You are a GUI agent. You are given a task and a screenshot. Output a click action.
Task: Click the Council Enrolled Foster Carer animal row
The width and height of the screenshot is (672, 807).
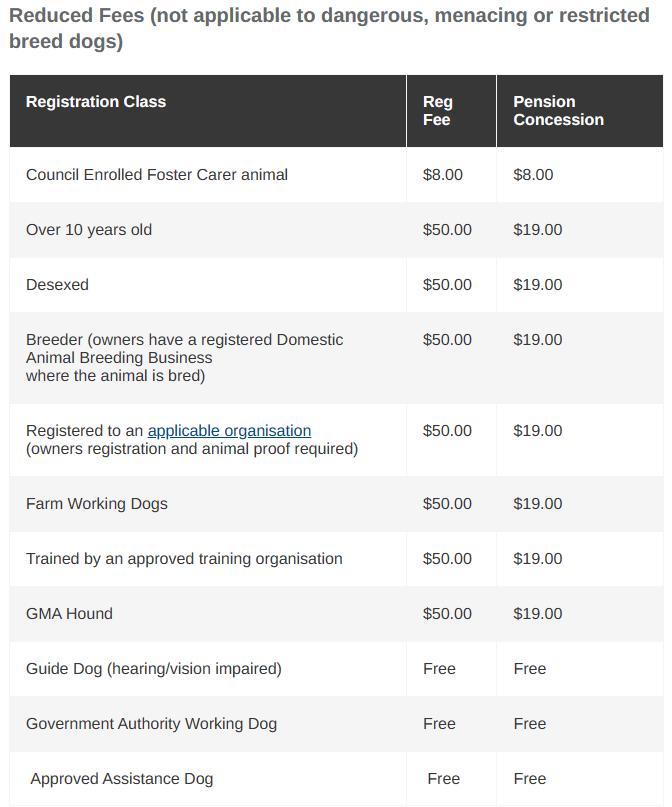pos(337,174)
